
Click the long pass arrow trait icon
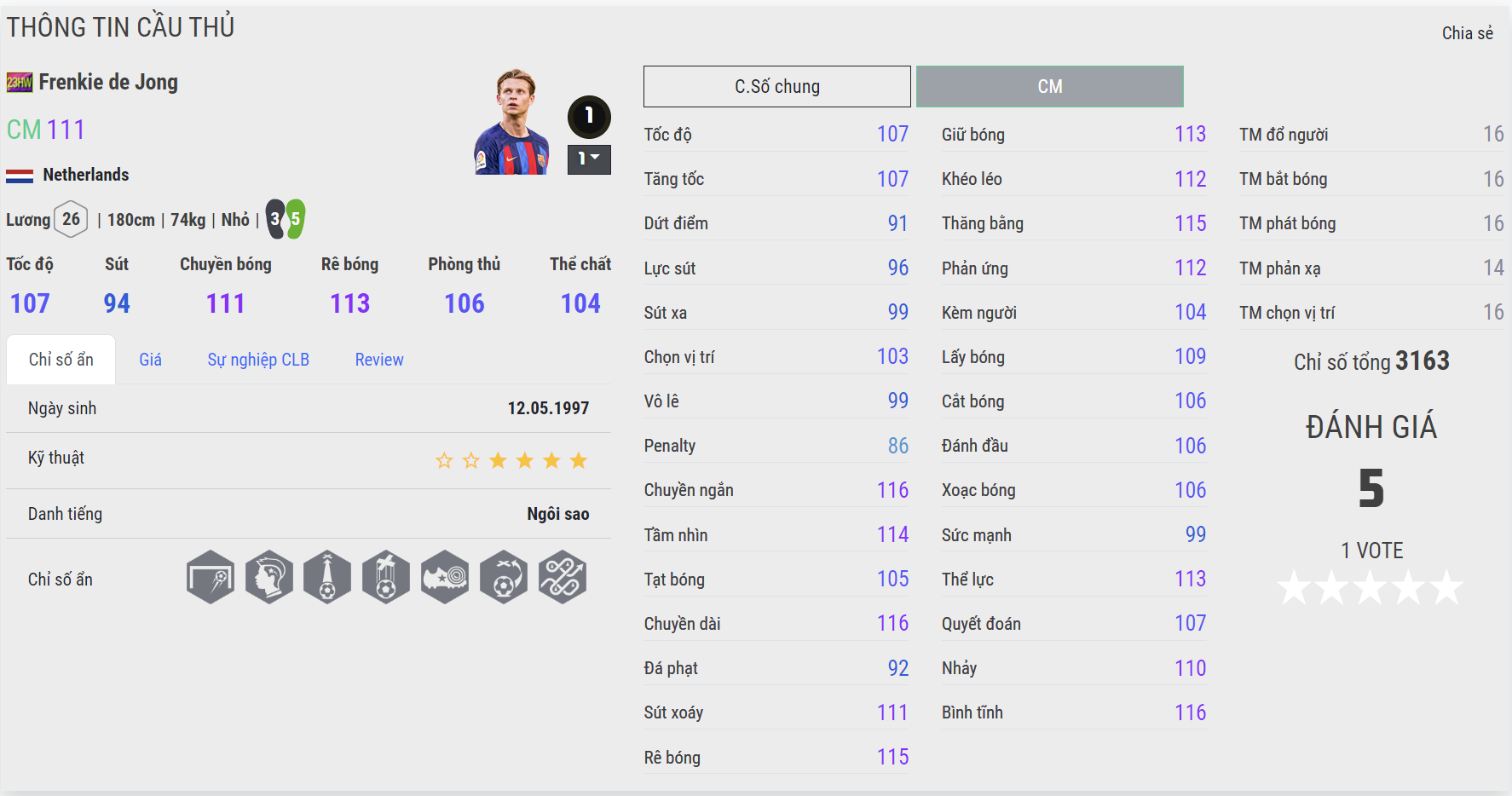[327, 577]
